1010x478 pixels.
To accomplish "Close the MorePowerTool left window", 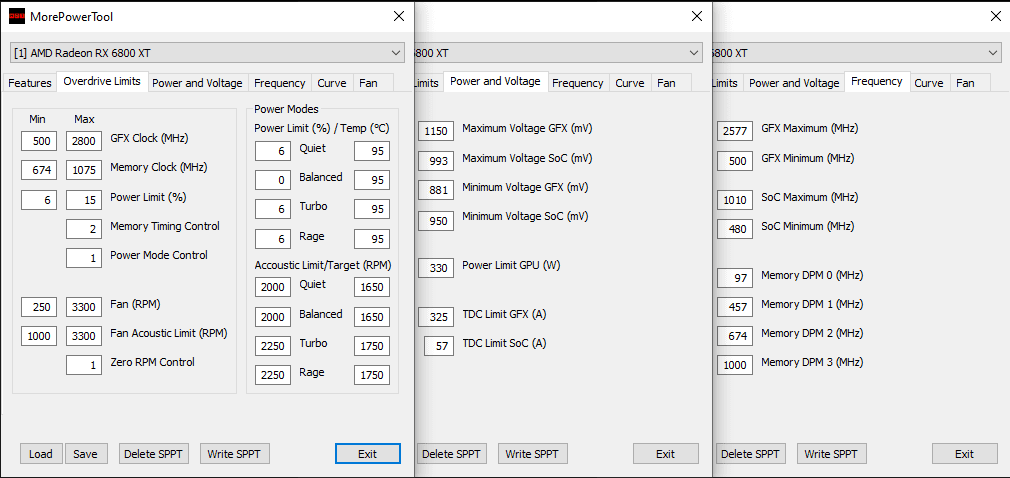I will [x=399, y=17].
